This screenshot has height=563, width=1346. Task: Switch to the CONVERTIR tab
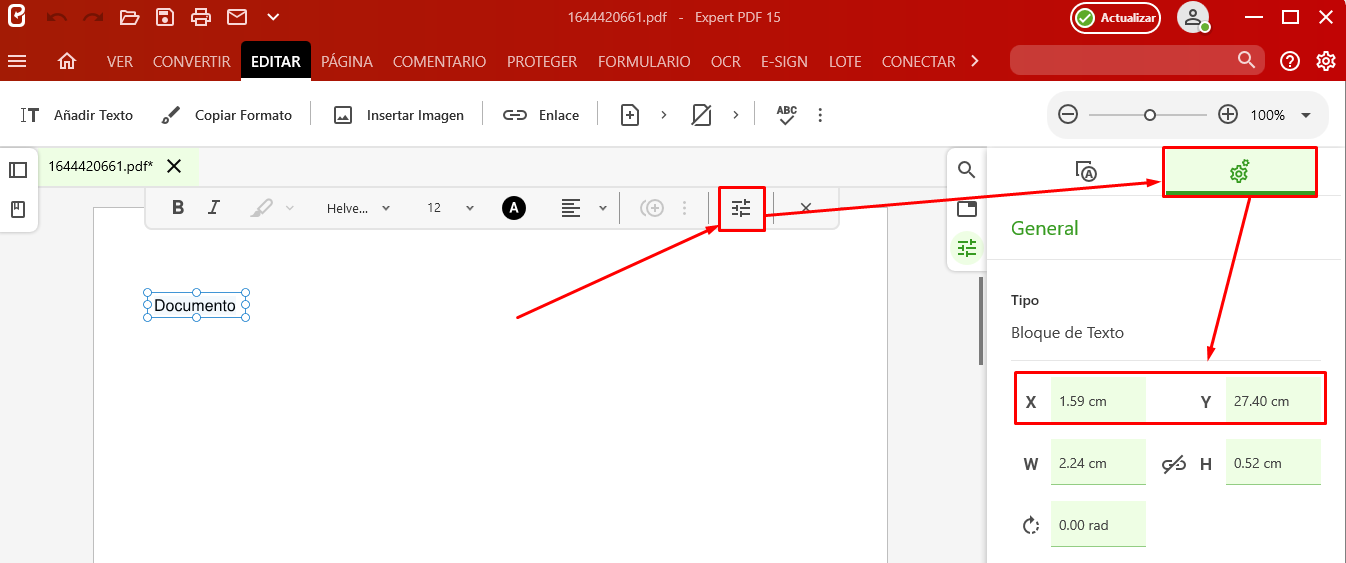click(x=192, y=61)
